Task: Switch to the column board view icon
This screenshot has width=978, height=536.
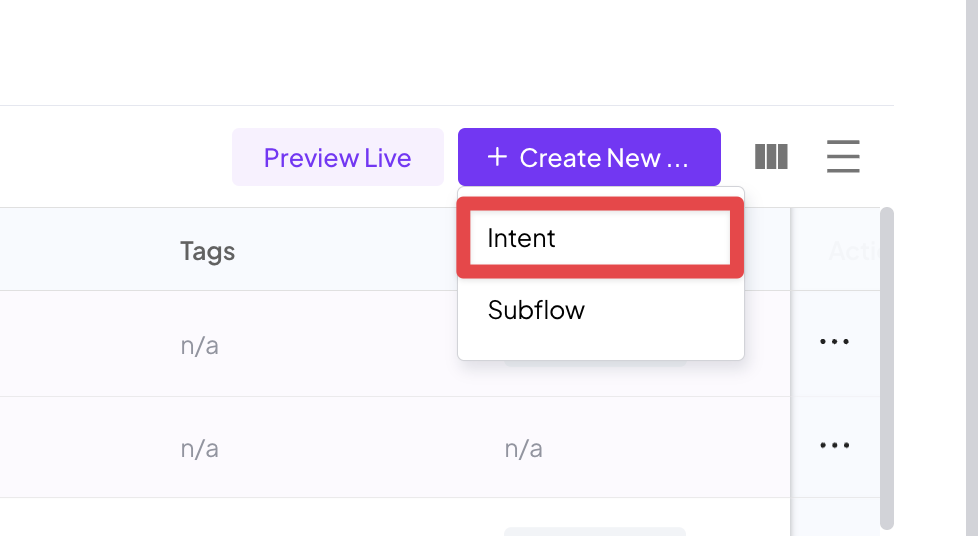Action: [x=771, y=157]
